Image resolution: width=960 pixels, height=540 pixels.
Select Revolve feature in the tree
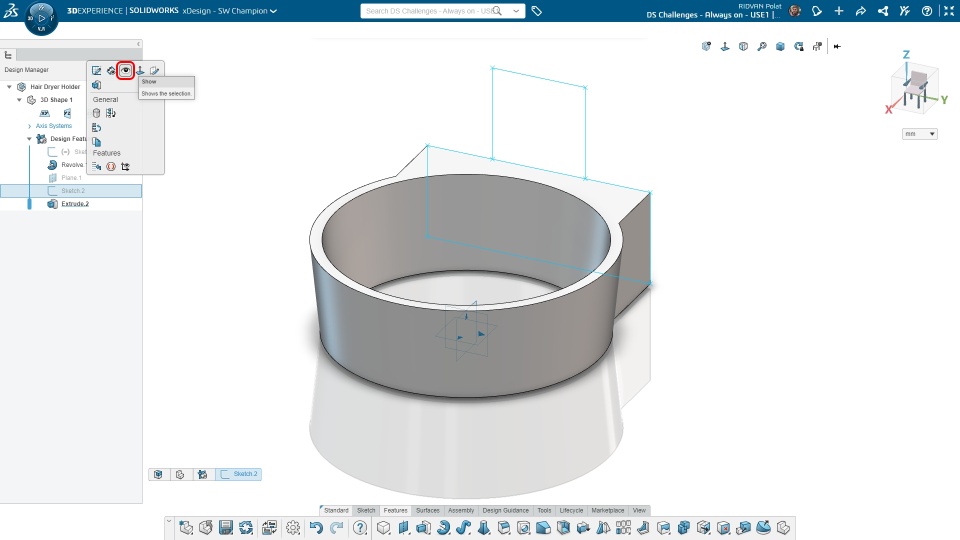pyautogui.click(x=72, y=165)
